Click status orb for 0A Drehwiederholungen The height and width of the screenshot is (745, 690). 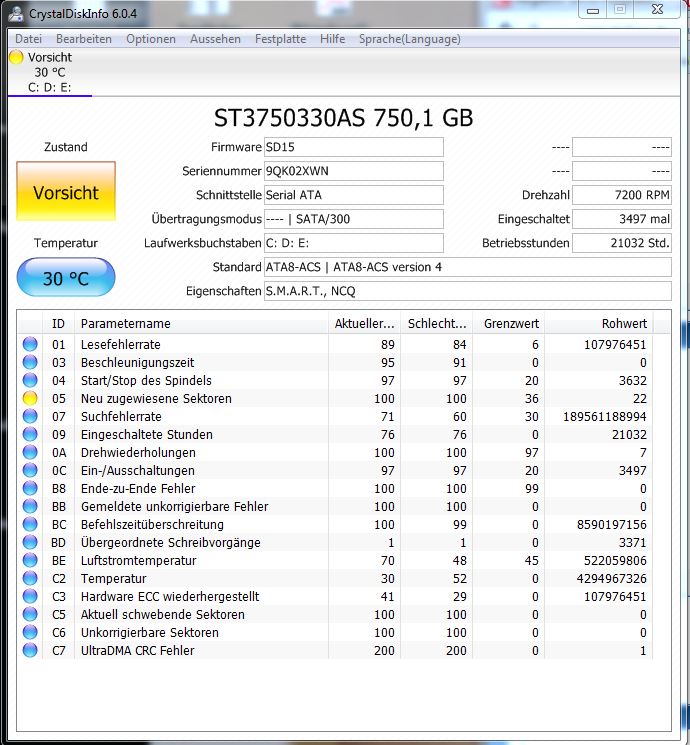[30, 452]
